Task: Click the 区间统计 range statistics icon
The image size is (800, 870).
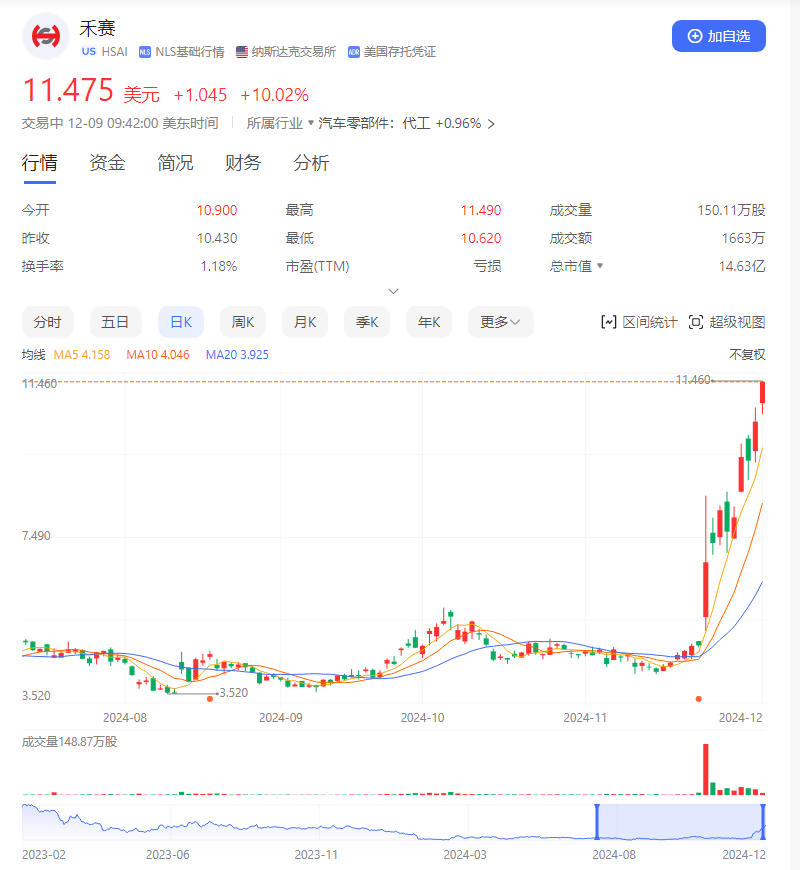Action: coord(609,322)
